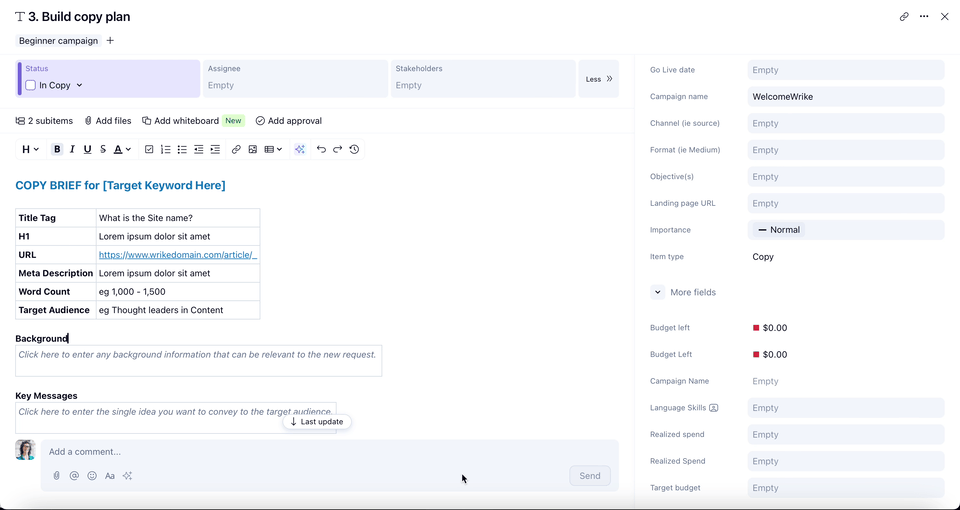This screenshot has width=960, height=510.
Task: Undo the last edit
Action: point(321,149)
